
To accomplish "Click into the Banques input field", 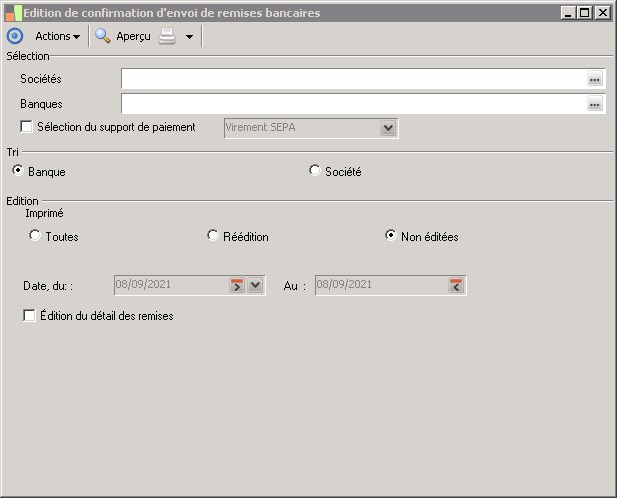I will [354, 104].
